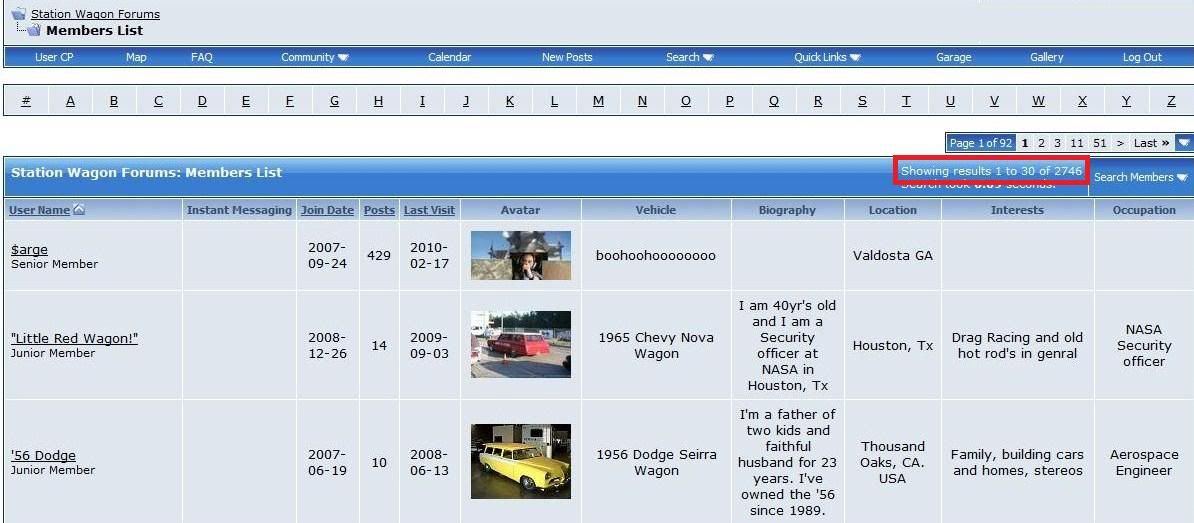Click the forum folder icon beside Station Wagon Forums
The height and width of the screenshot is (523, 1194).
[x=18, y=13]
